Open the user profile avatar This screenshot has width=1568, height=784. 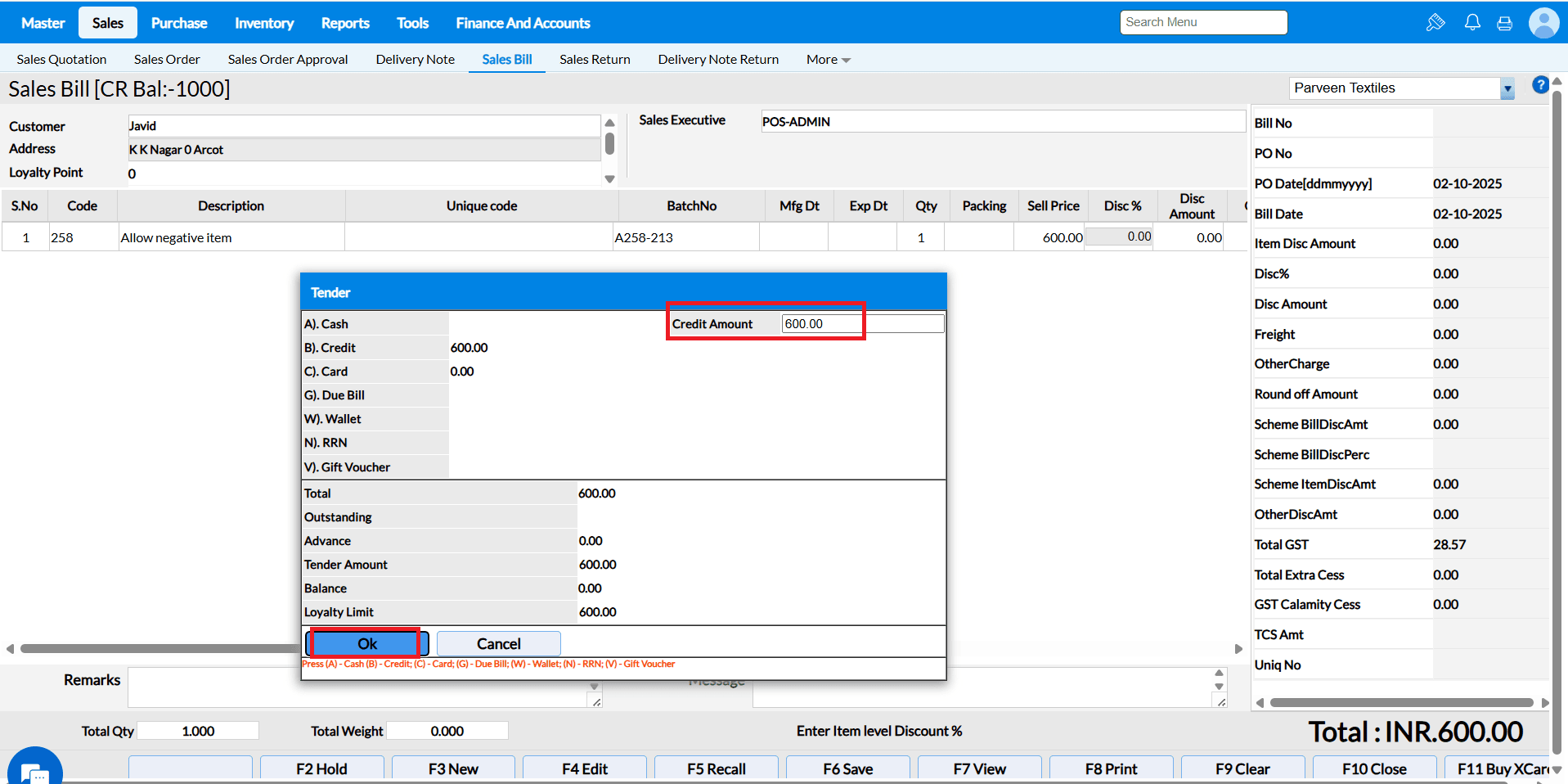point(1543,23)
